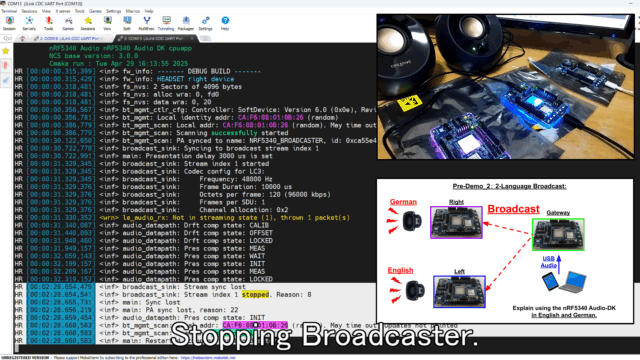Click the yellow star icon in left sidebar
The width and height of the screenshot is (640, 360).
[x=6, y=51]
